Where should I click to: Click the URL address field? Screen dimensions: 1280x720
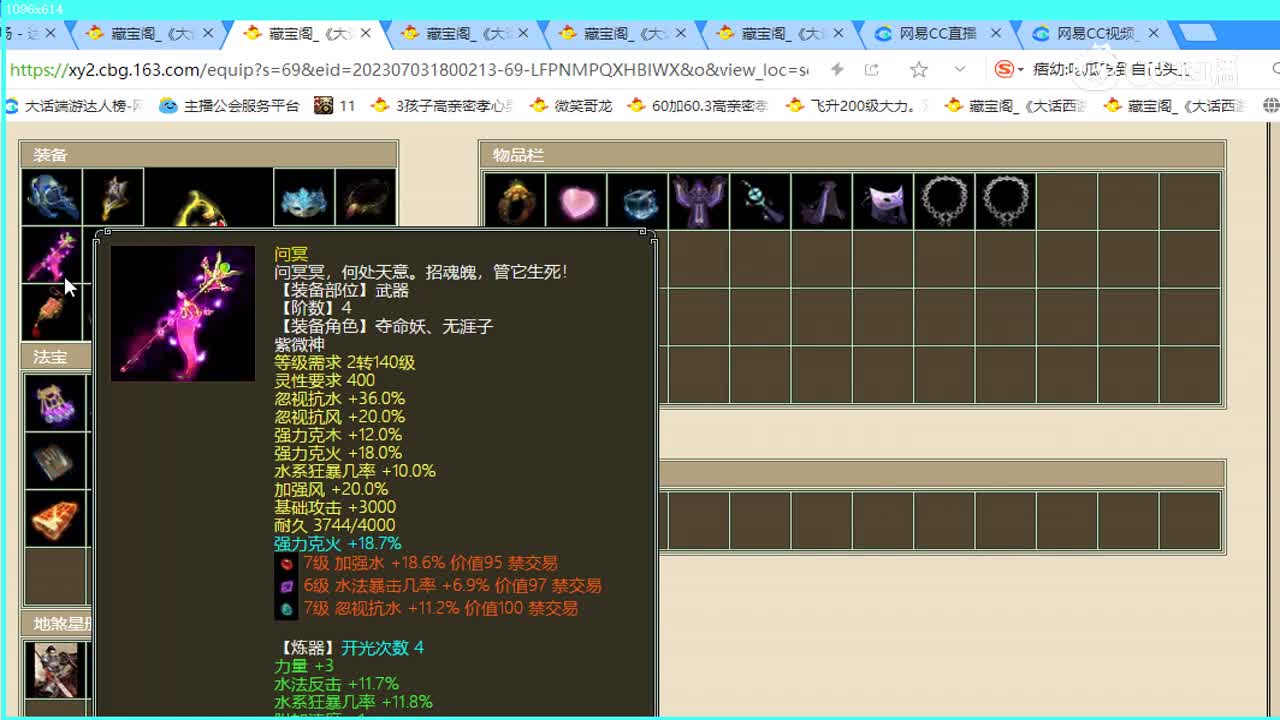click(x=410, y=70)
